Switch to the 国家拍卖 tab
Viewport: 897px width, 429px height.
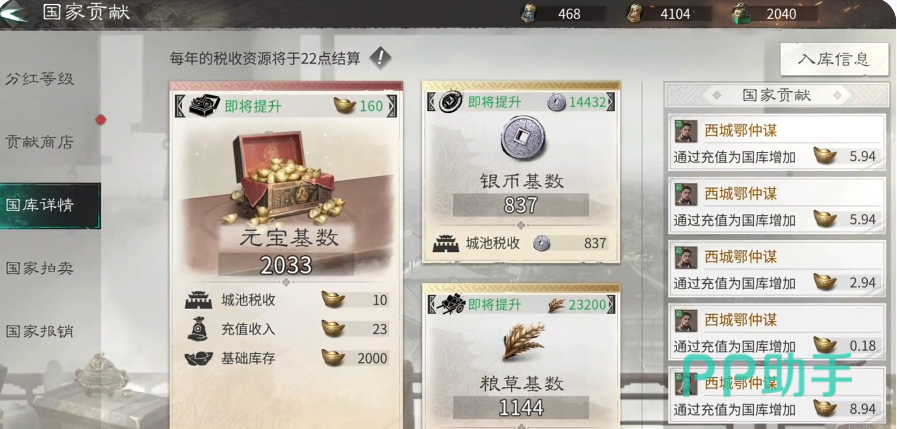(40, 268)
